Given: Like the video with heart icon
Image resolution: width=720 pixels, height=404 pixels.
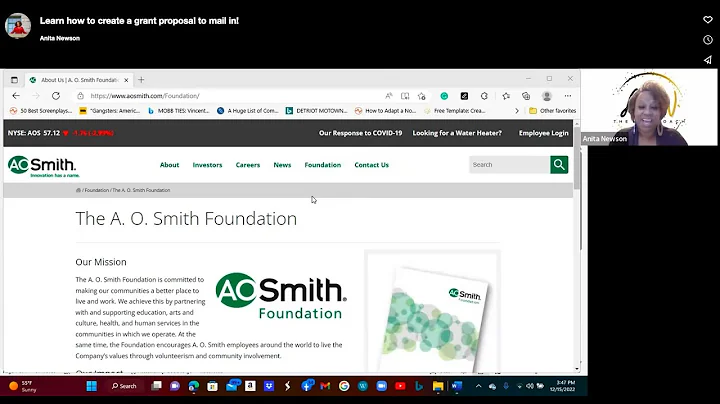Looking at the screenshot, I should click(708, 19).
